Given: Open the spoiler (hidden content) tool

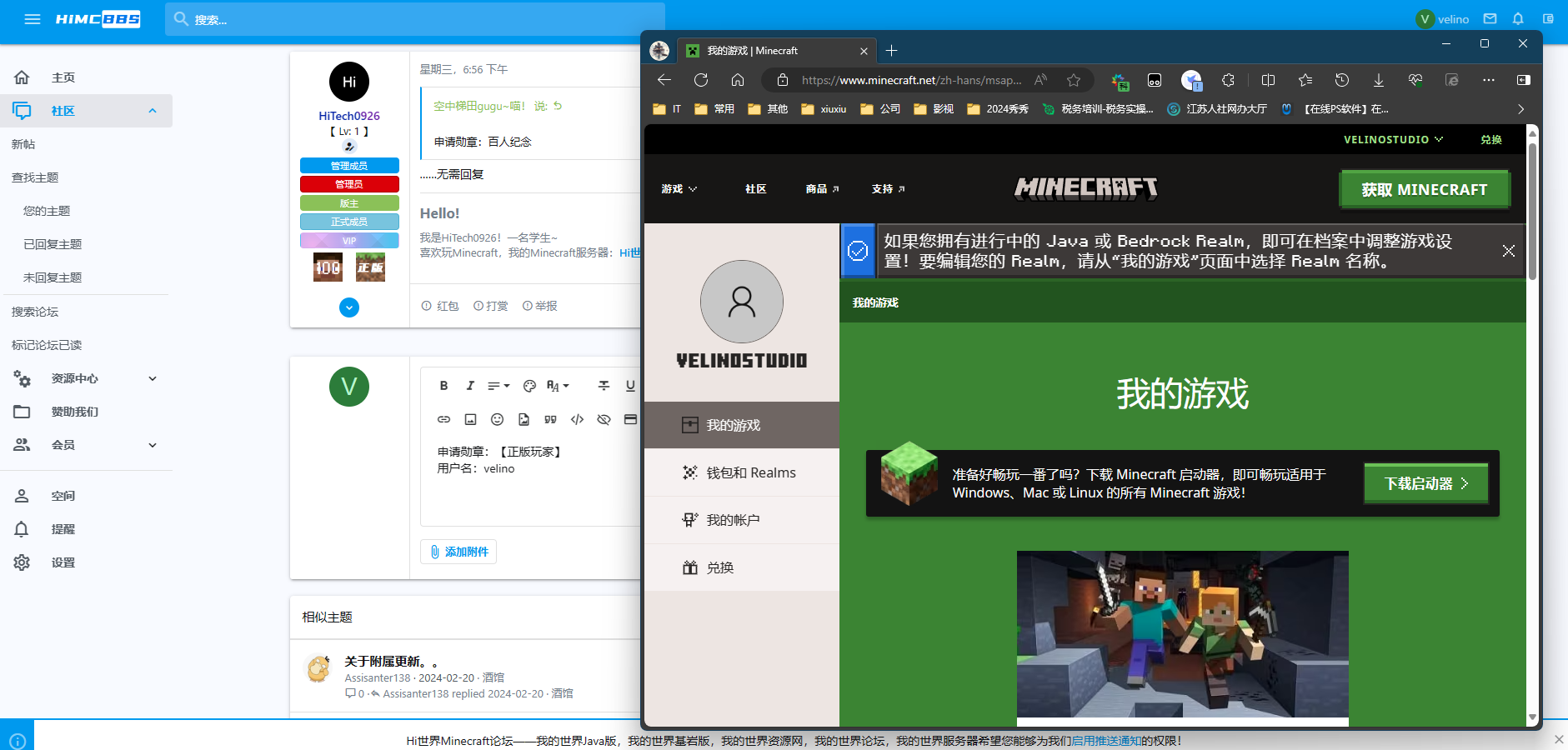Looking at the screenshot, I should point(604,419).
